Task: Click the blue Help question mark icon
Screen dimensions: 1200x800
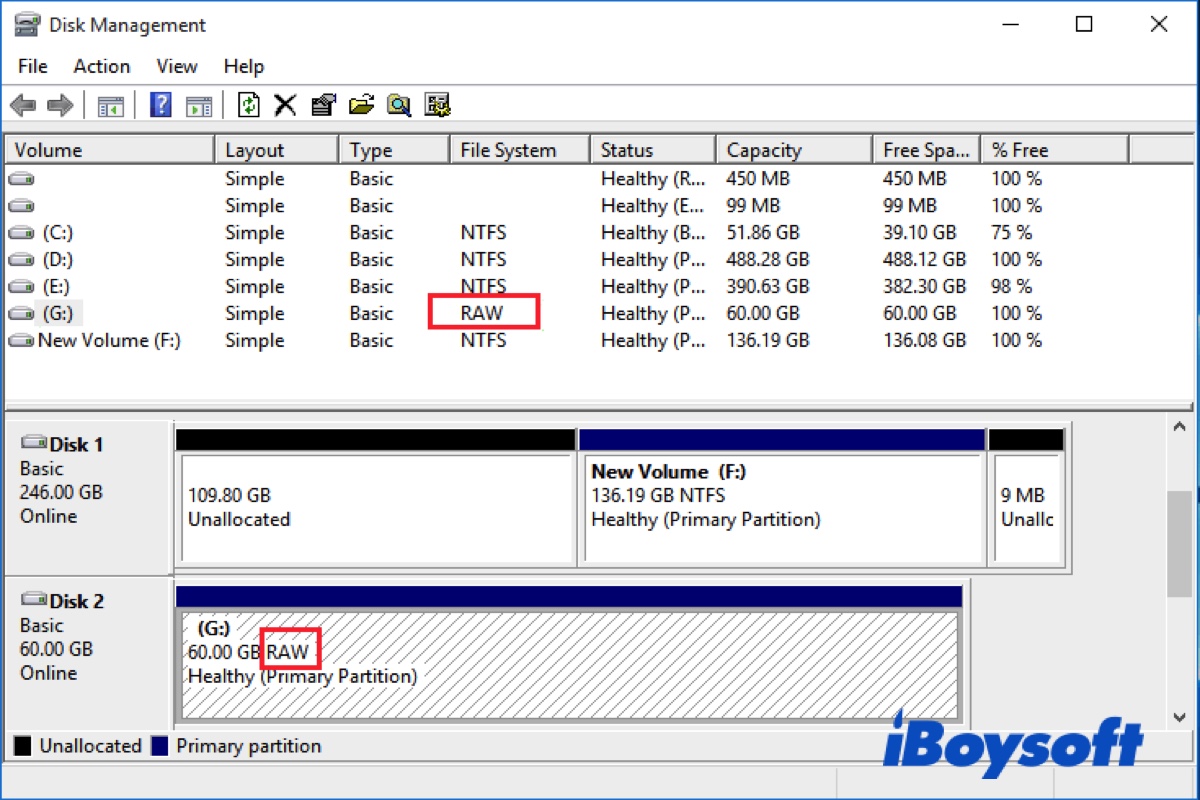Action: click(x=160, y=105)
